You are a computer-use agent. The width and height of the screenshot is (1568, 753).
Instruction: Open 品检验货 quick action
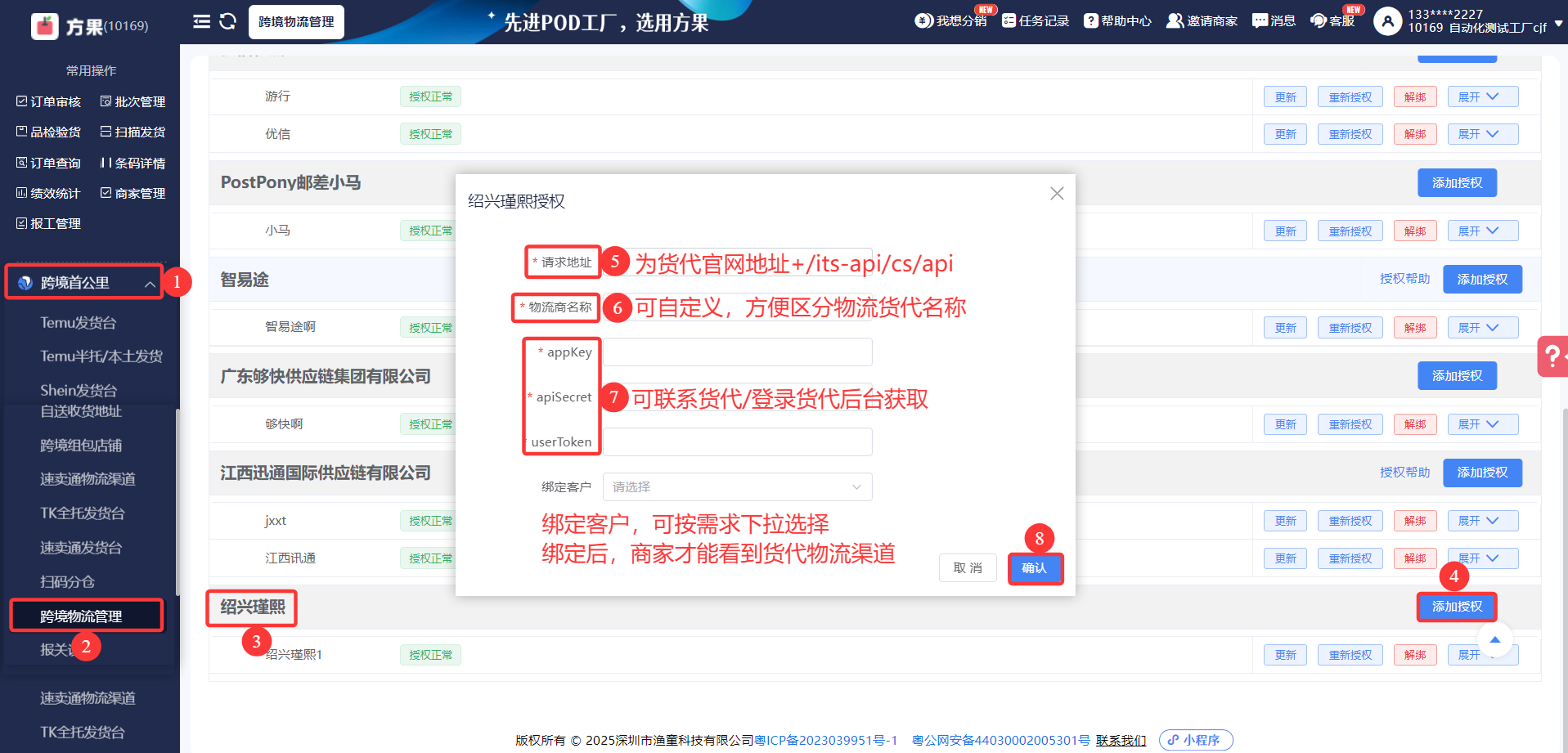pyautogui.click(x=48, y=132)
